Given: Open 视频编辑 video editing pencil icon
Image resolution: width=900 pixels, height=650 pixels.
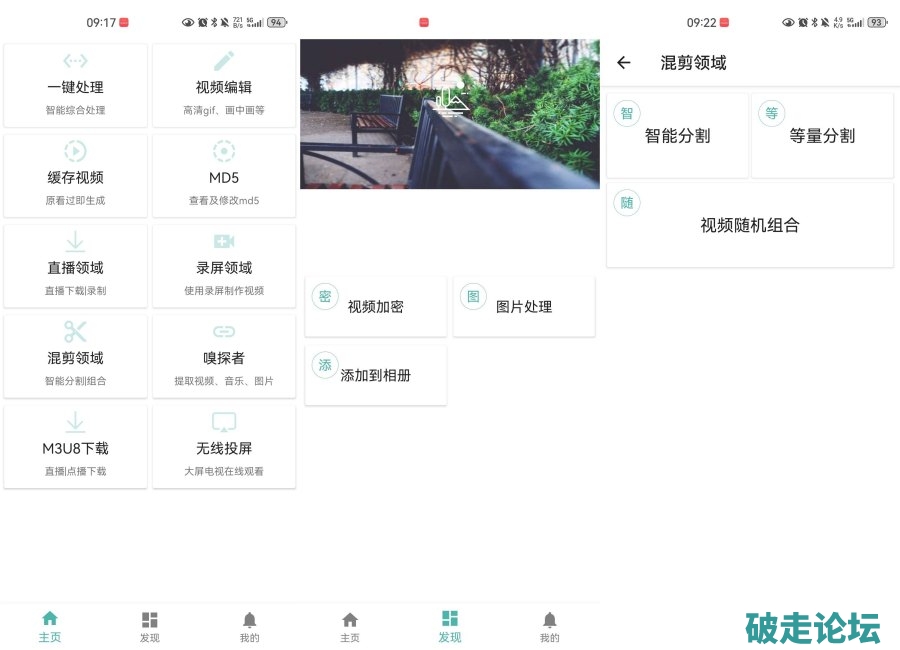Looking at the screenshot, I should coord(224,61).
